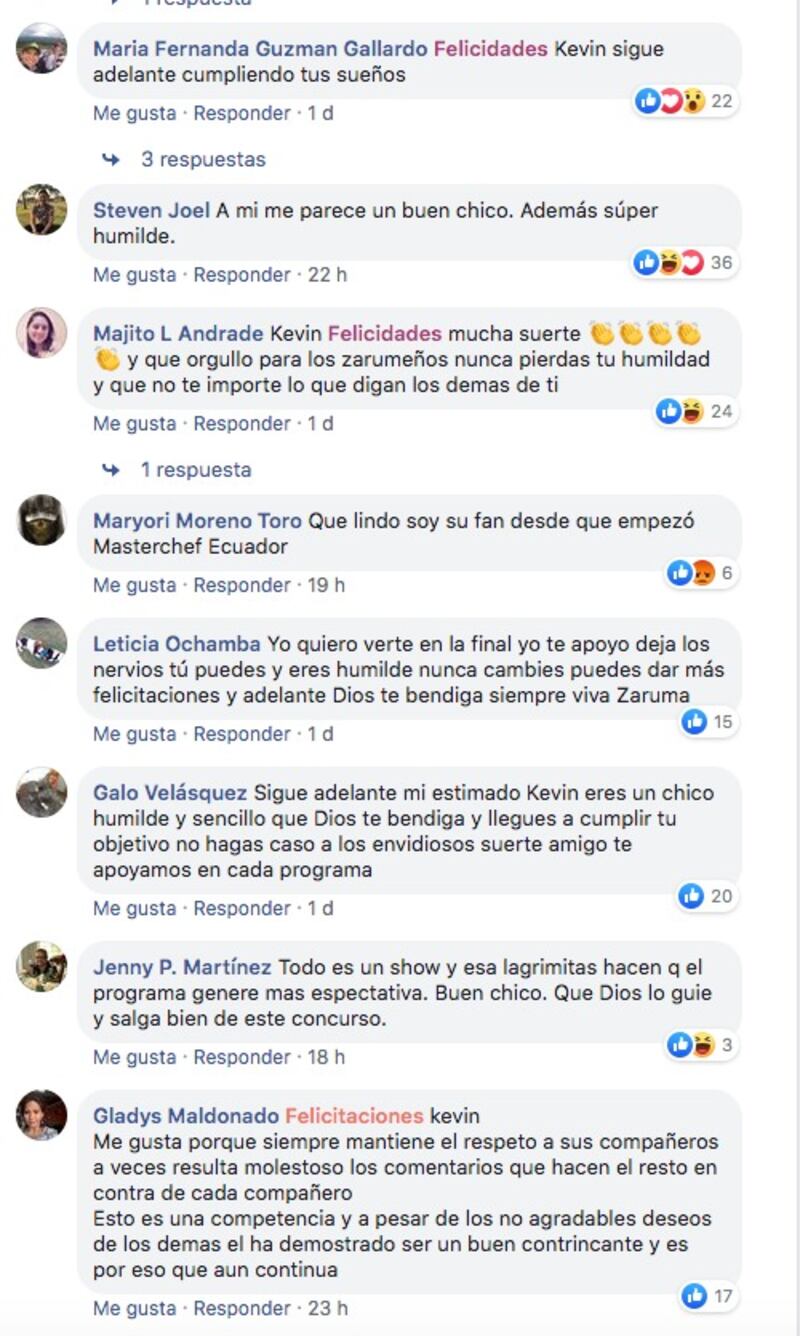Screen dimensions: 800x1336
Task: Reply to Jenny P. Martínez's comment
Action: coord(242,1057)
